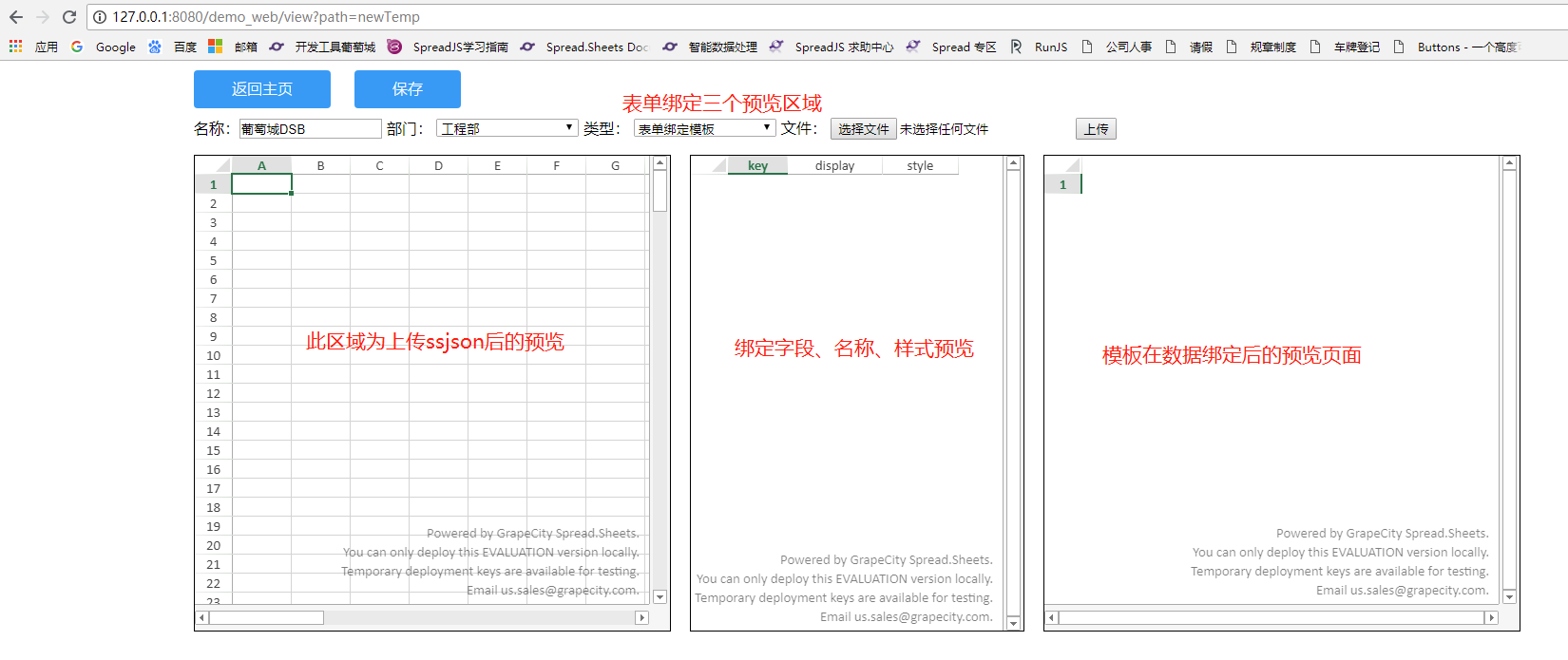Select column A header in left sheet
Screen dimensions: 1568x660
(261, 165)
